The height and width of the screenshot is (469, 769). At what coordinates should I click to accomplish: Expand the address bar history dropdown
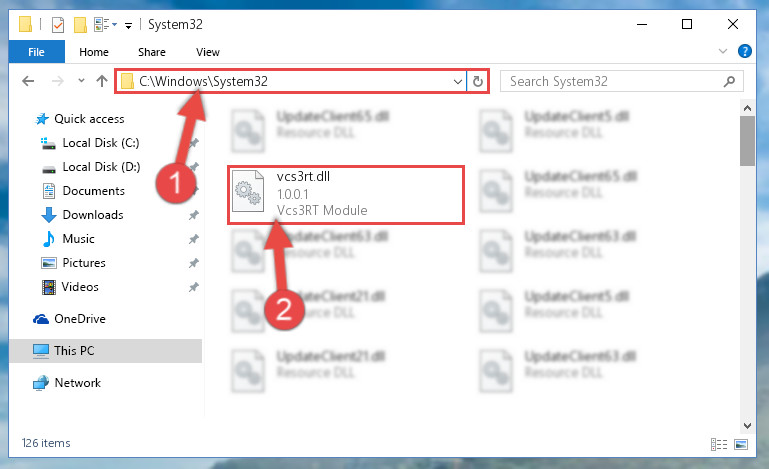coord(458,81)
